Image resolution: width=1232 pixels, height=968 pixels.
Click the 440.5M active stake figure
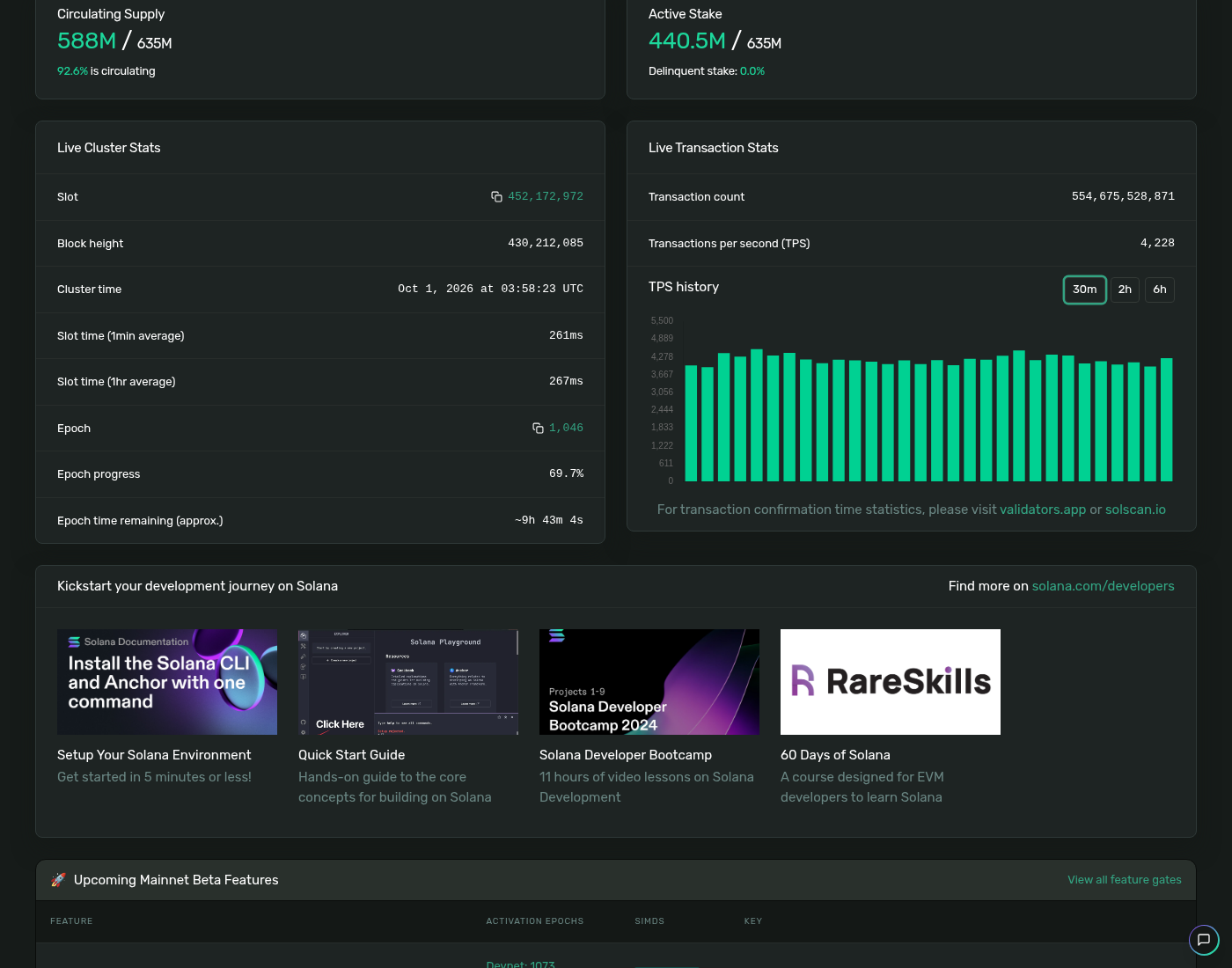(x=687, y=41)
